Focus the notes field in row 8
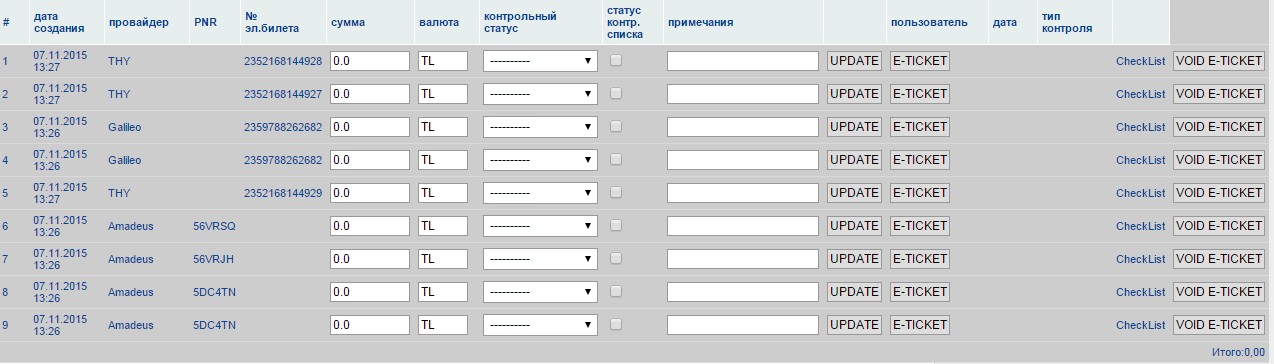 click(743, 292)
